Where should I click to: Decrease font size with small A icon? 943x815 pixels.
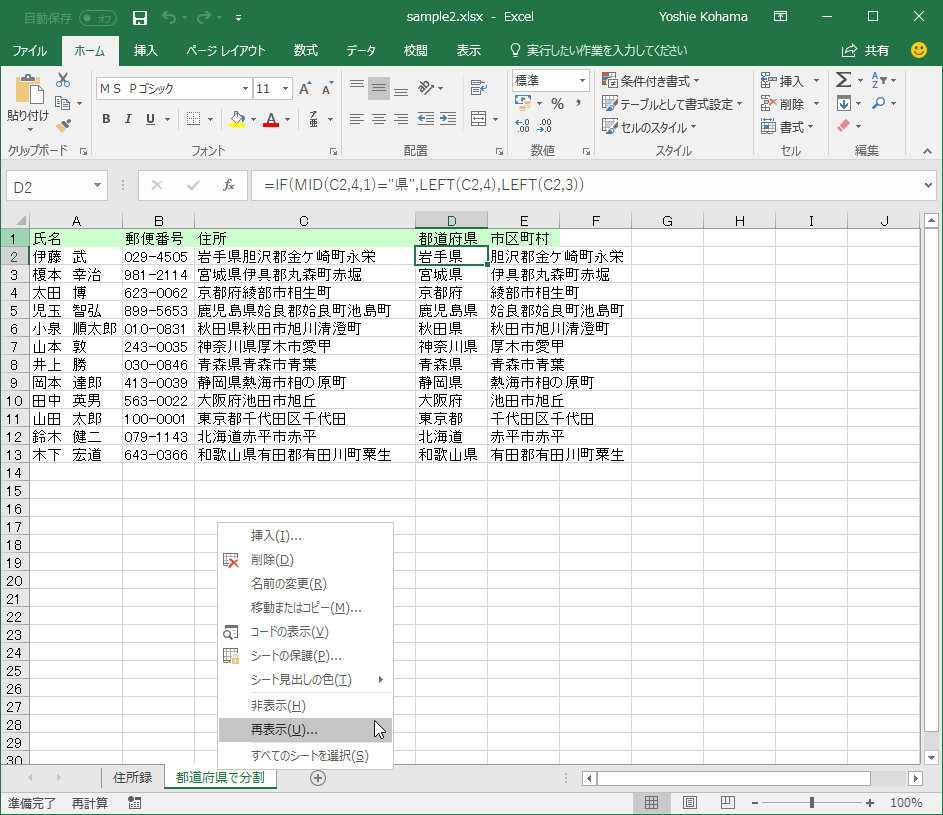point(327,89)
